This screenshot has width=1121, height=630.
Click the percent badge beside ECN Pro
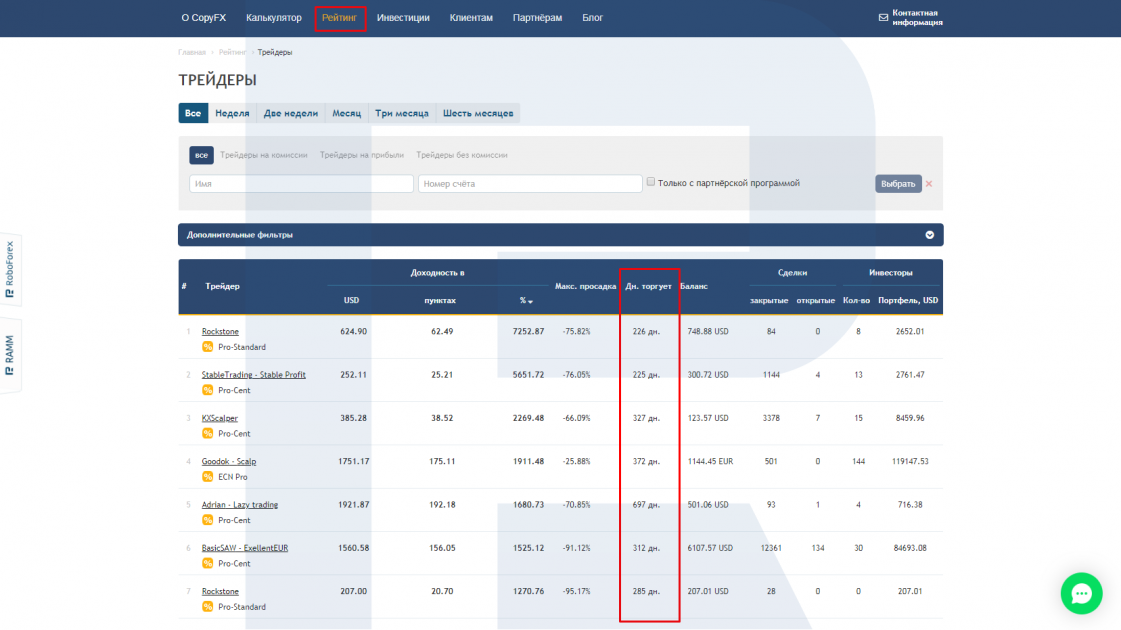point(207,477)
